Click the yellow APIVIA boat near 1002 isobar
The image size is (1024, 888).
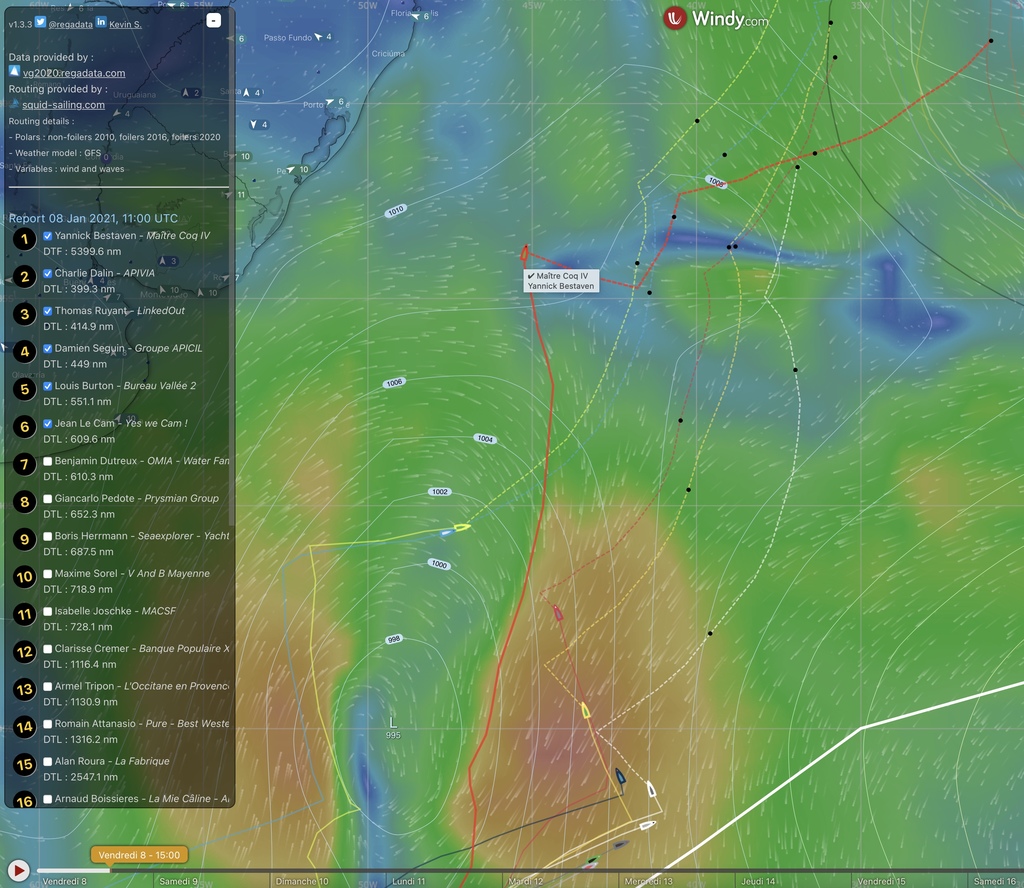click(462, 527)
